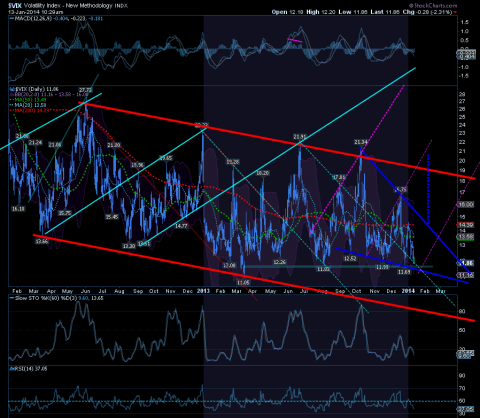Click the 'Volatility Index - New Methodology' title text

point(68,6)
